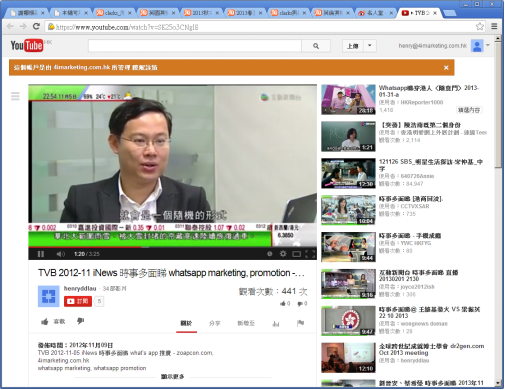Switch the player to large size
505x390 pixels.
click(x=296, y=254)
